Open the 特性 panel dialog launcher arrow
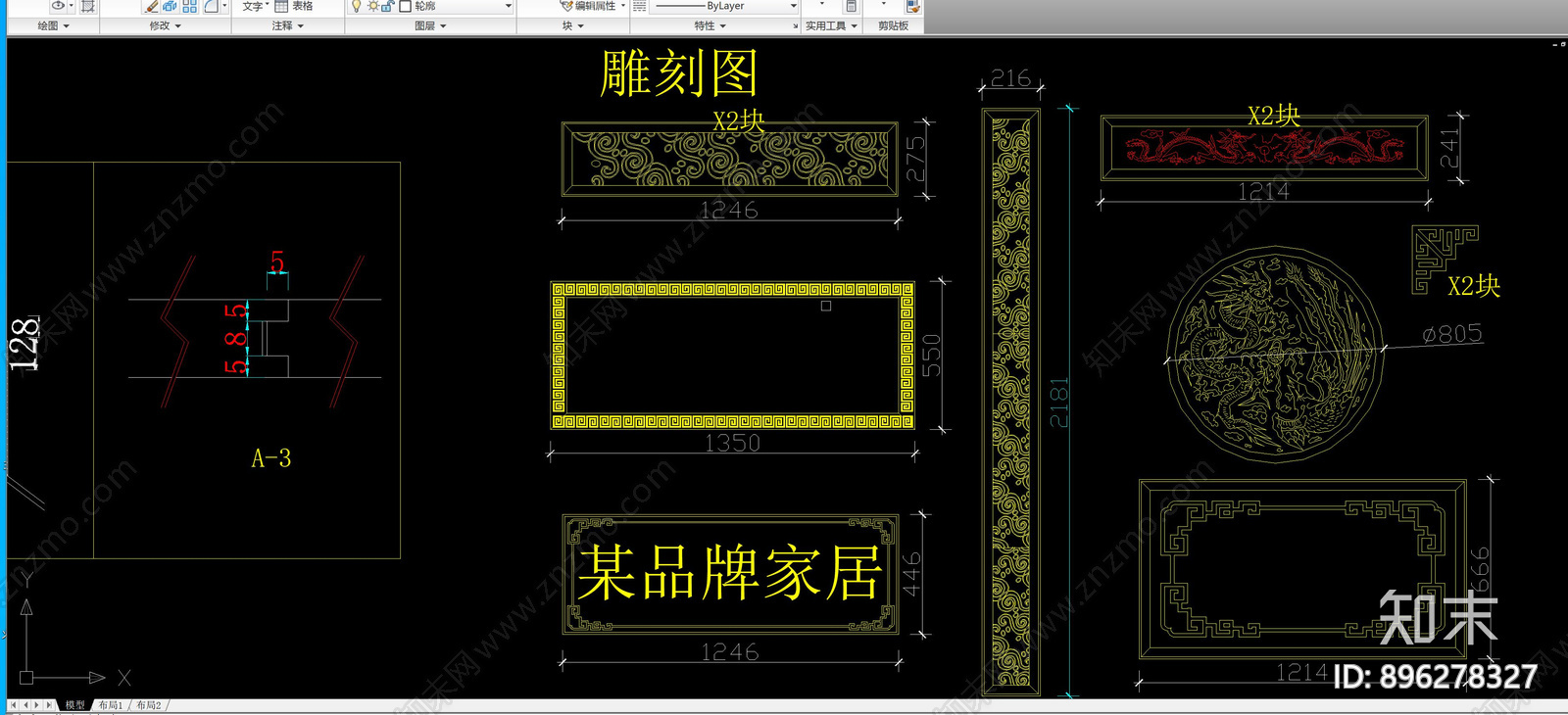 796,26
